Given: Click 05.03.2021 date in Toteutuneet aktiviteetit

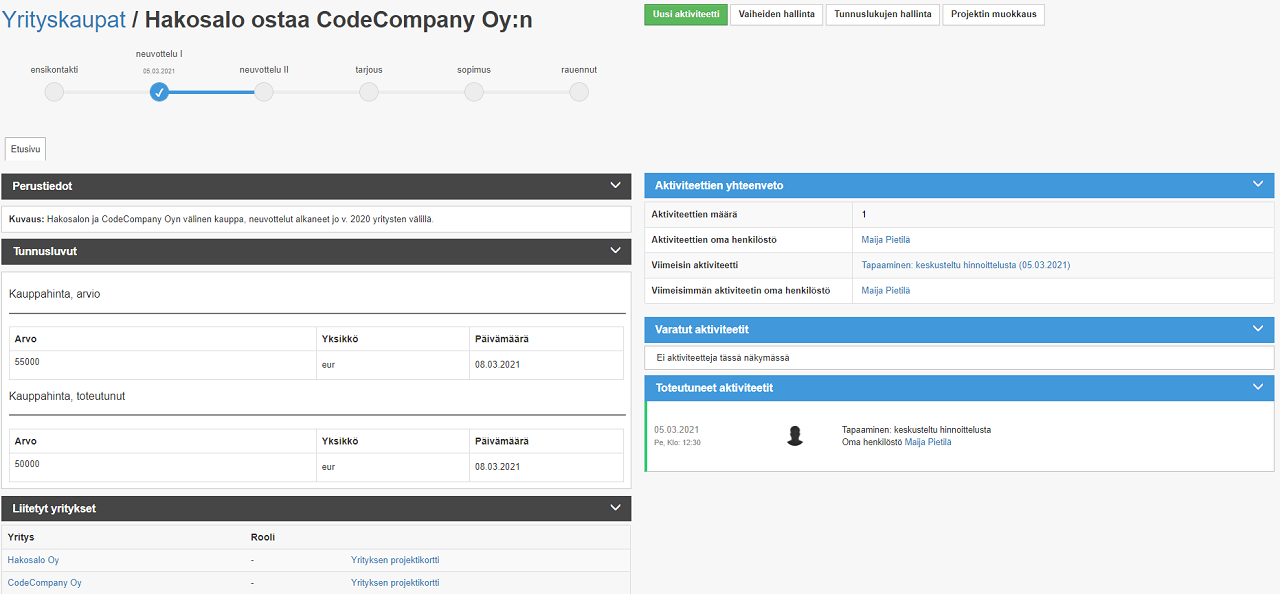Looking at the screenshot, I should point(676,430).
